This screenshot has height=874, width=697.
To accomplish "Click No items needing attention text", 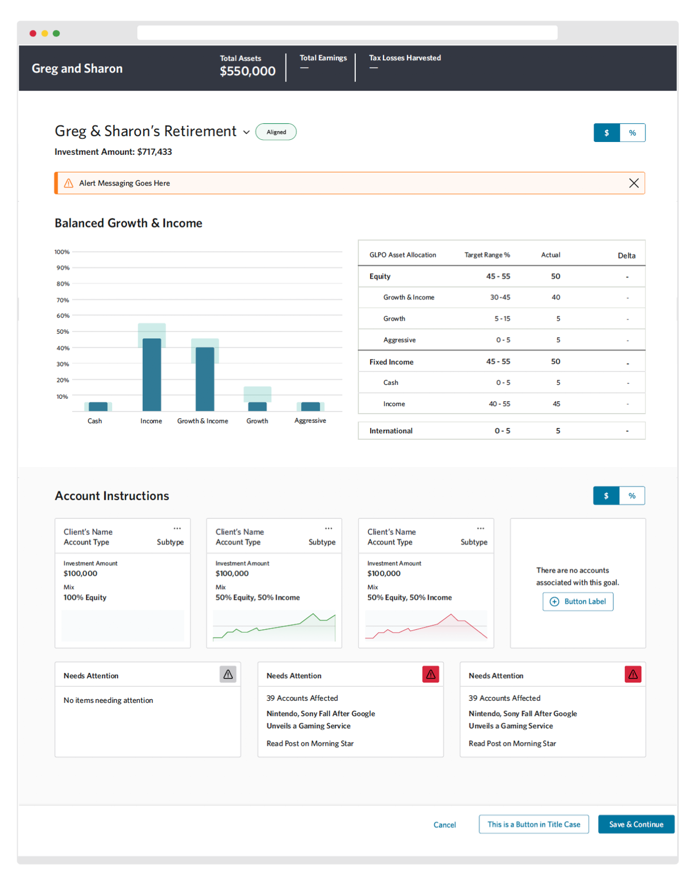I will [x=108, y=700].
